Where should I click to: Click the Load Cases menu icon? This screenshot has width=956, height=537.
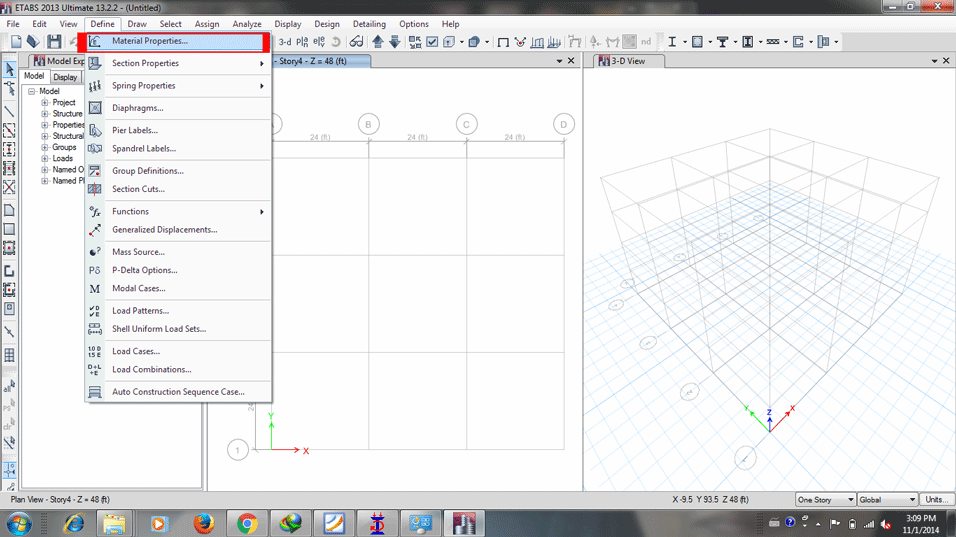click(x=95, y=352)
